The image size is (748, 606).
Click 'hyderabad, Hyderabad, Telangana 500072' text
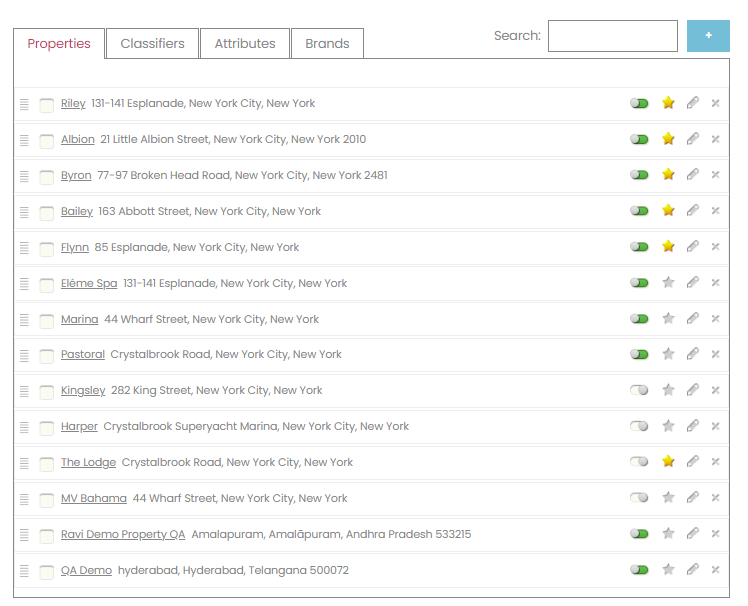(233, 570)
